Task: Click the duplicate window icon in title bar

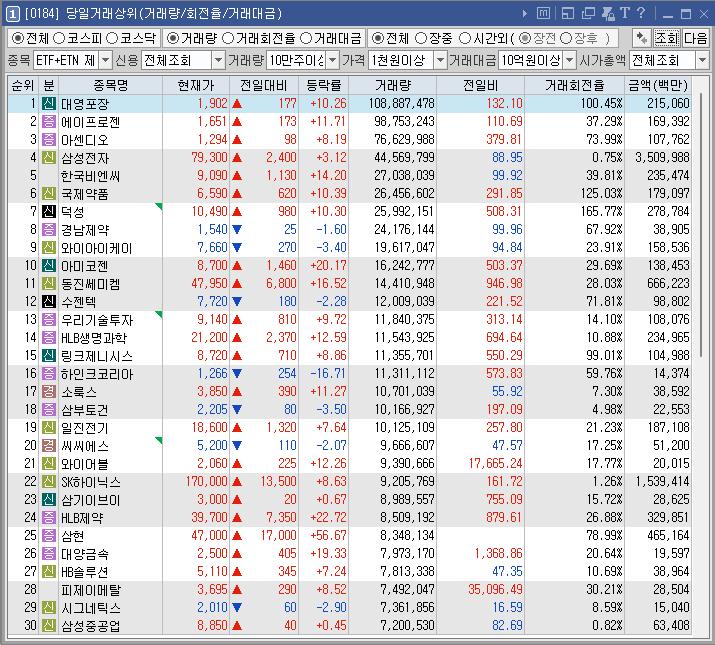Action: (588, 13)
